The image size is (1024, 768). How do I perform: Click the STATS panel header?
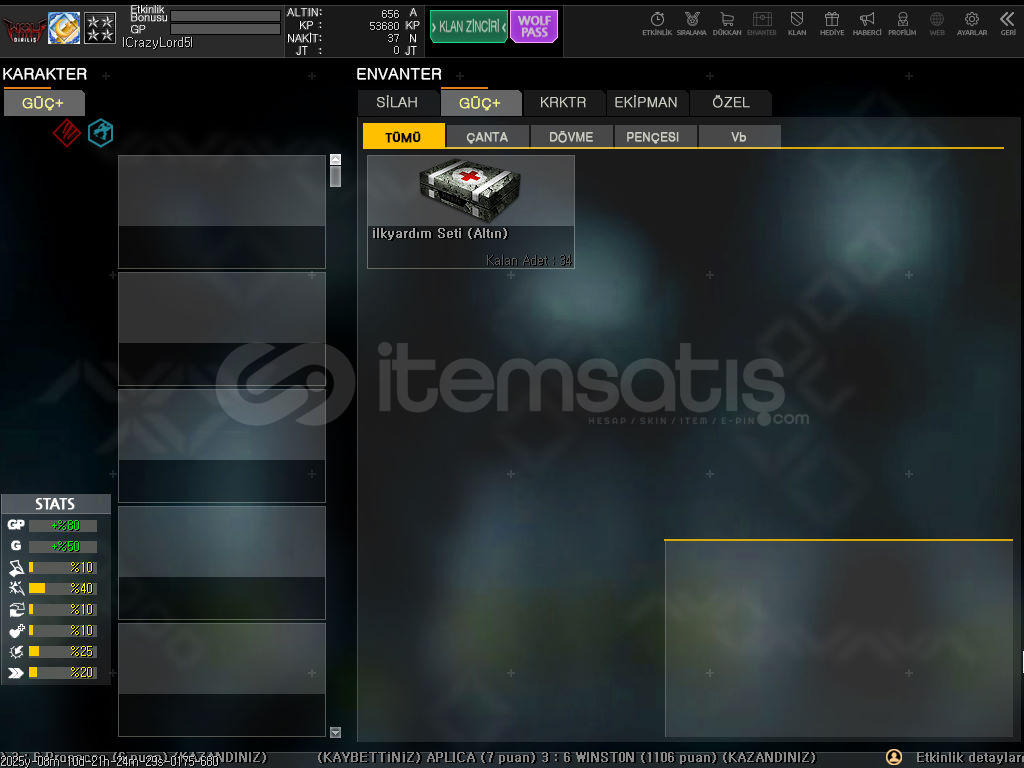(56, 504)
